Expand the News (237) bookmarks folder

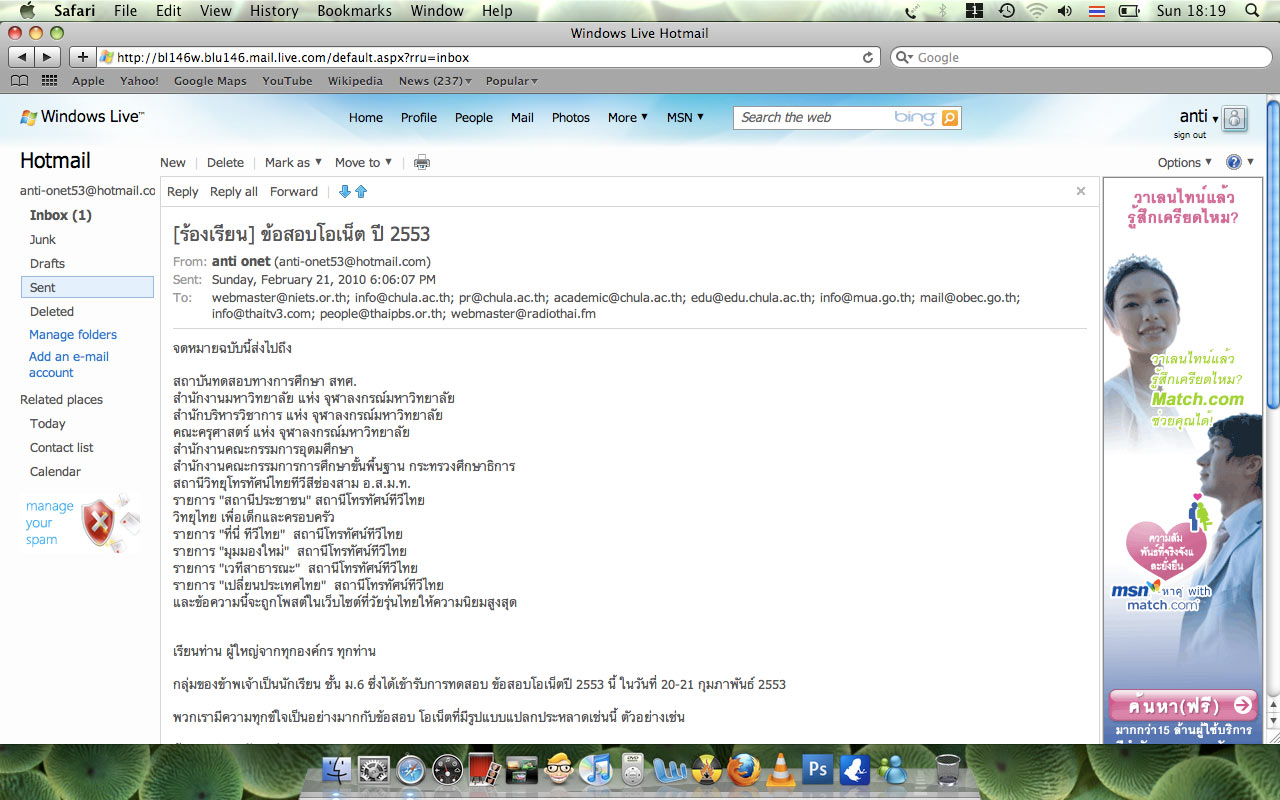(x=433, y=81)
